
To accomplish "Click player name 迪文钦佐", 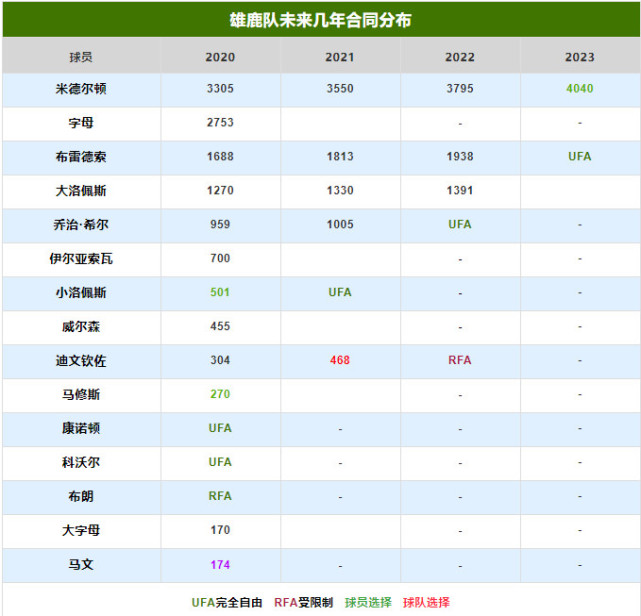I will tap(81, 361).
